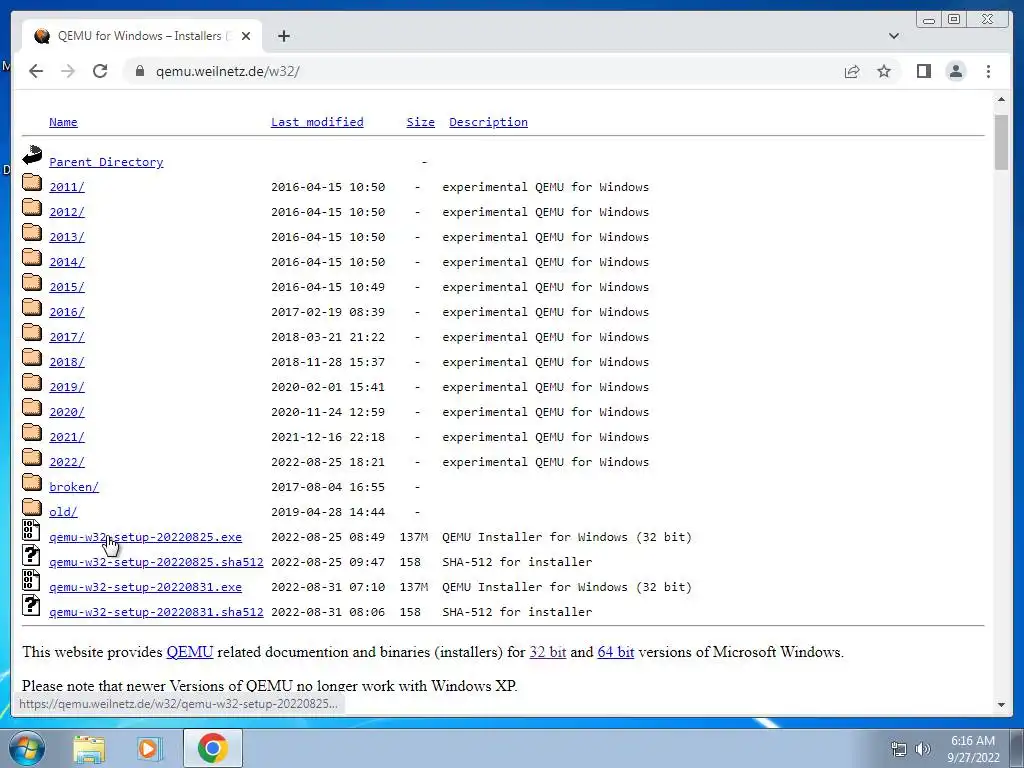Click the browser forward arrow
The height and width of the screenshot is (768, 1024).
point(68,71)
